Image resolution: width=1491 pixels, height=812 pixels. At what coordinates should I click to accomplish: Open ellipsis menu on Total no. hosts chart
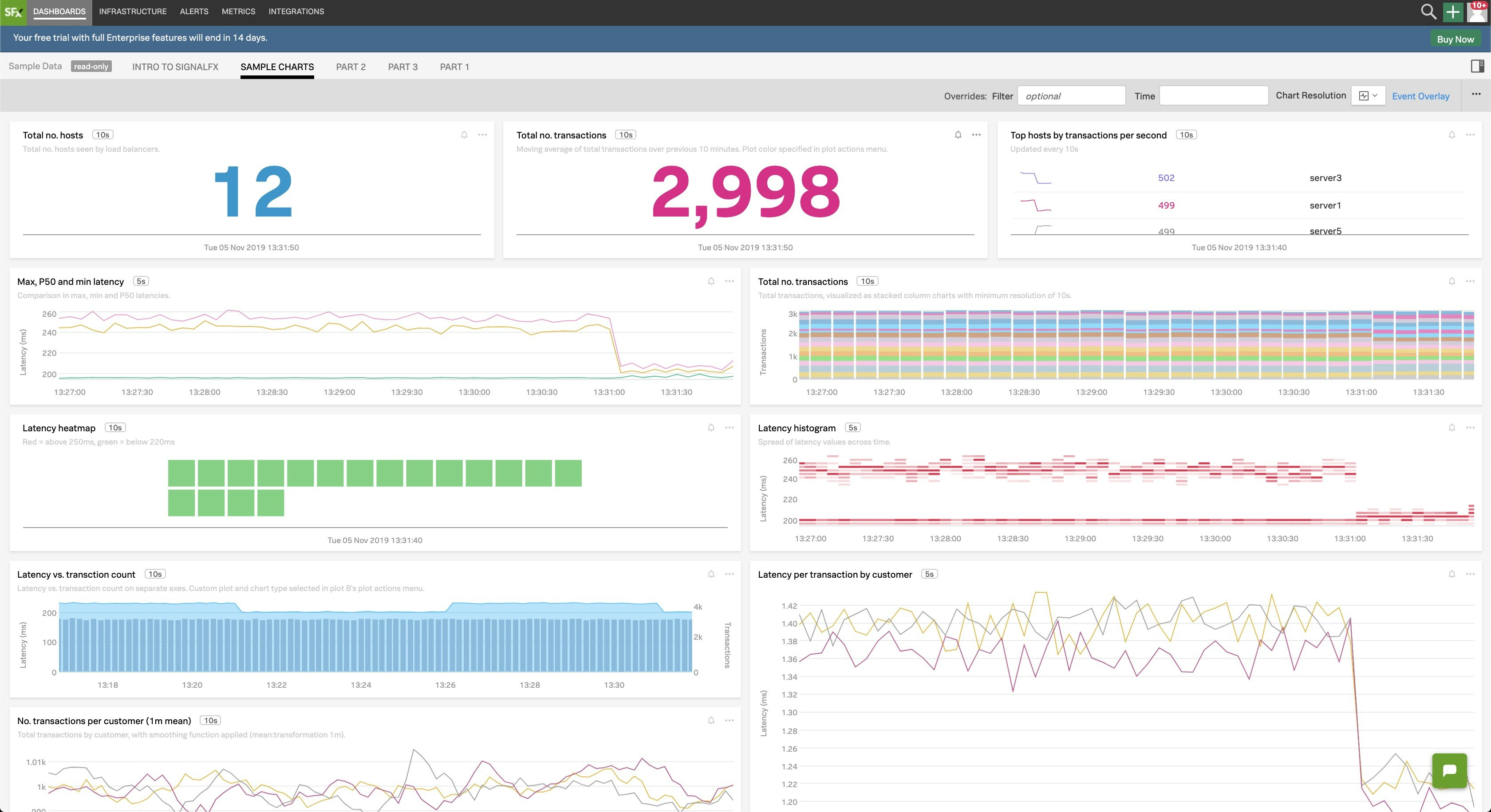tap(482, 135)
